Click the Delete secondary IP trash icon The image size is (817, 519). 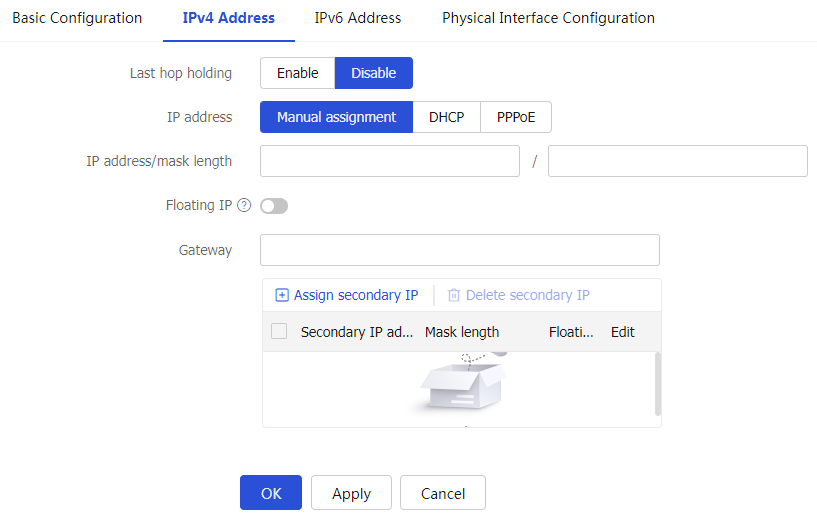(454, 295)
